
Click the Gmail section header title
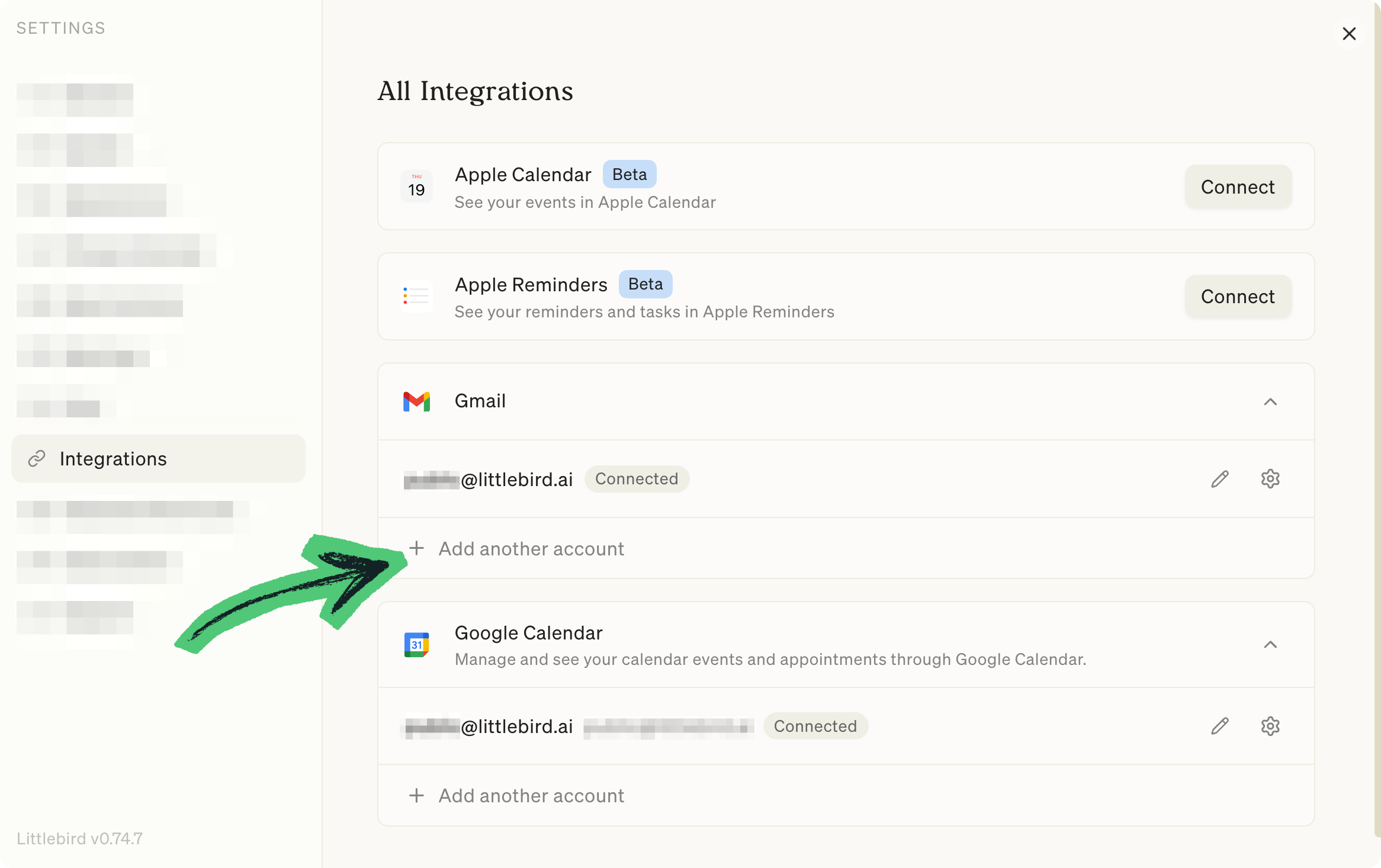[480, 401]
